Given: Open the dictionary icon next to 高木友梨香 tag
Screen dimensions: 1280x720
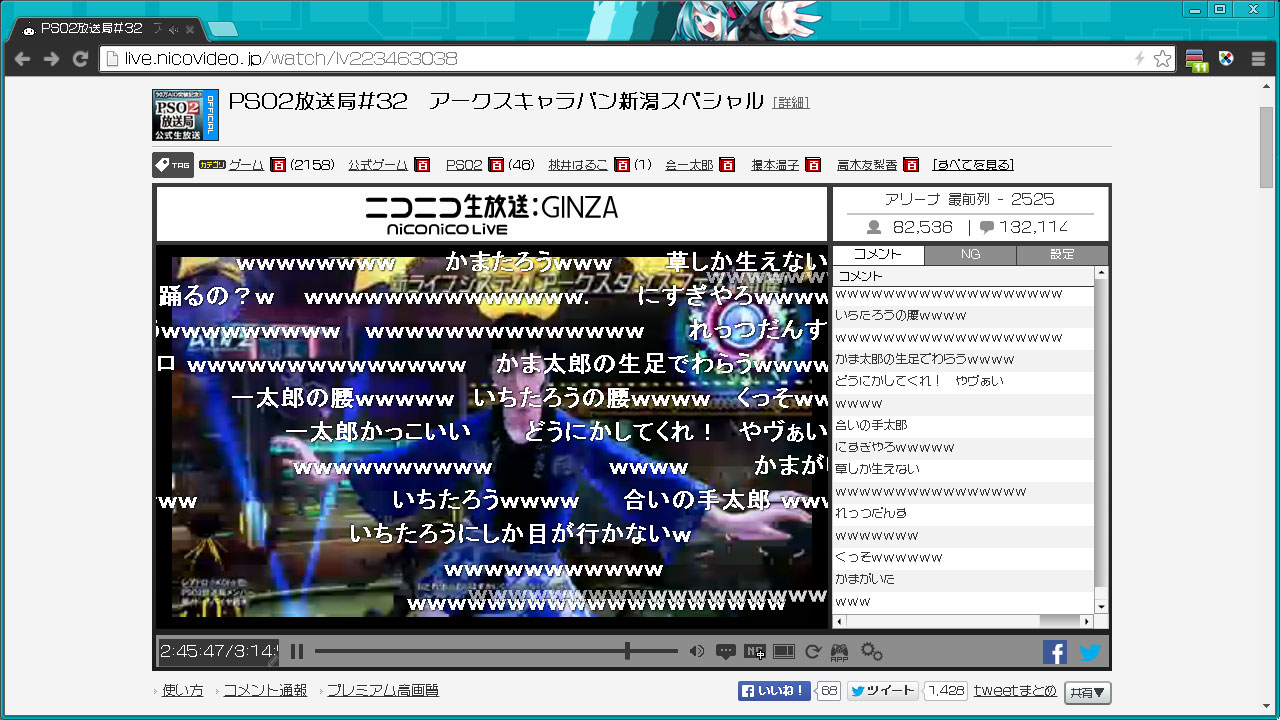Looking at the screenshot, I should click(911, 165).
